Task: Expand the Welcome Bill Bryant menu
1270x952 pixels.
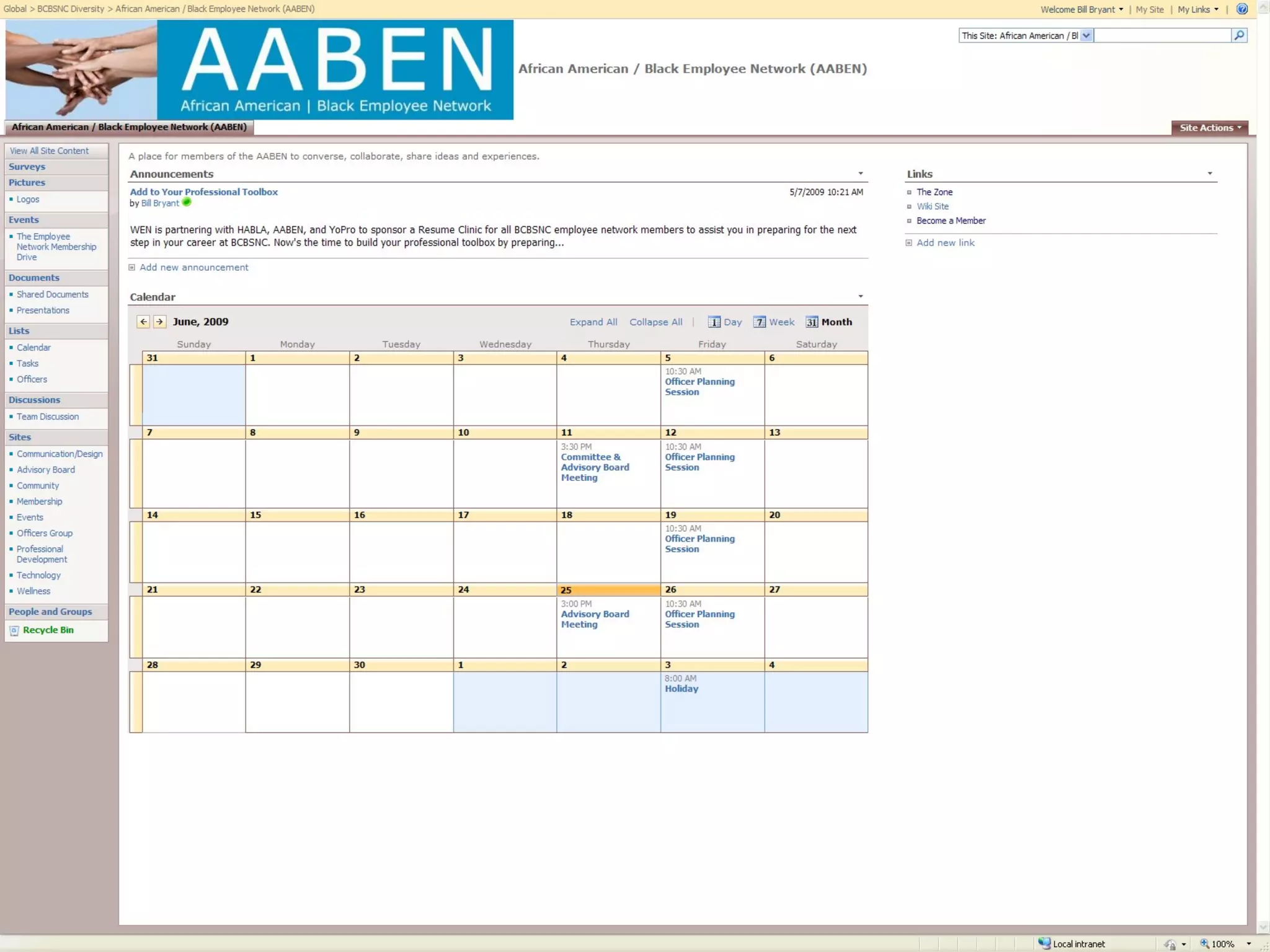Action: tap(1081, 9)
